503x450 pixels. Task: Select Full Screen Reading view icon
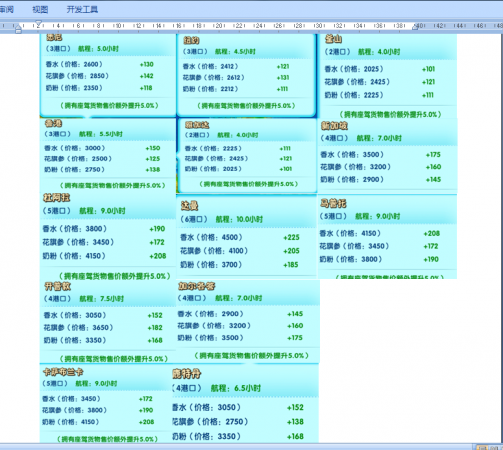[494, 447]
